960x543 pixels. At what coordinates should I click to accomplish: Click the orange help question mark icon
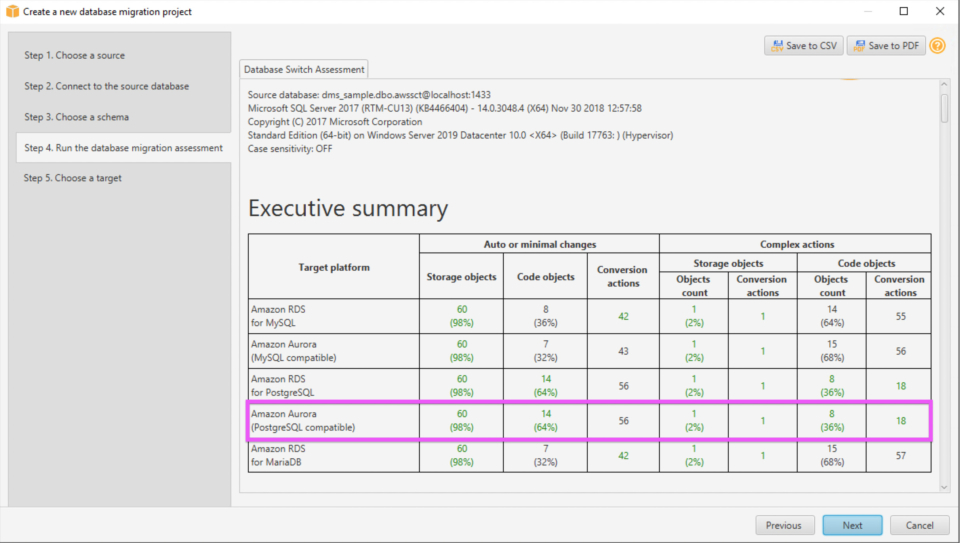point(937,46)
